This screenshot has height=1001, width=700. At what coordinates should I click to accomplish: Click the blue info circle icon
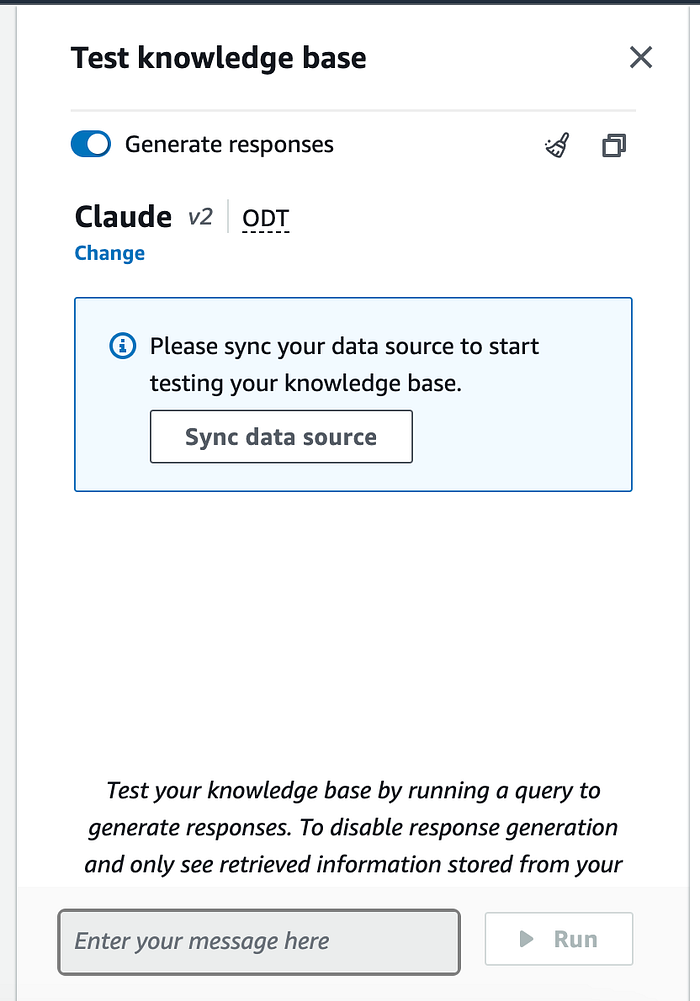coord(123,346)
